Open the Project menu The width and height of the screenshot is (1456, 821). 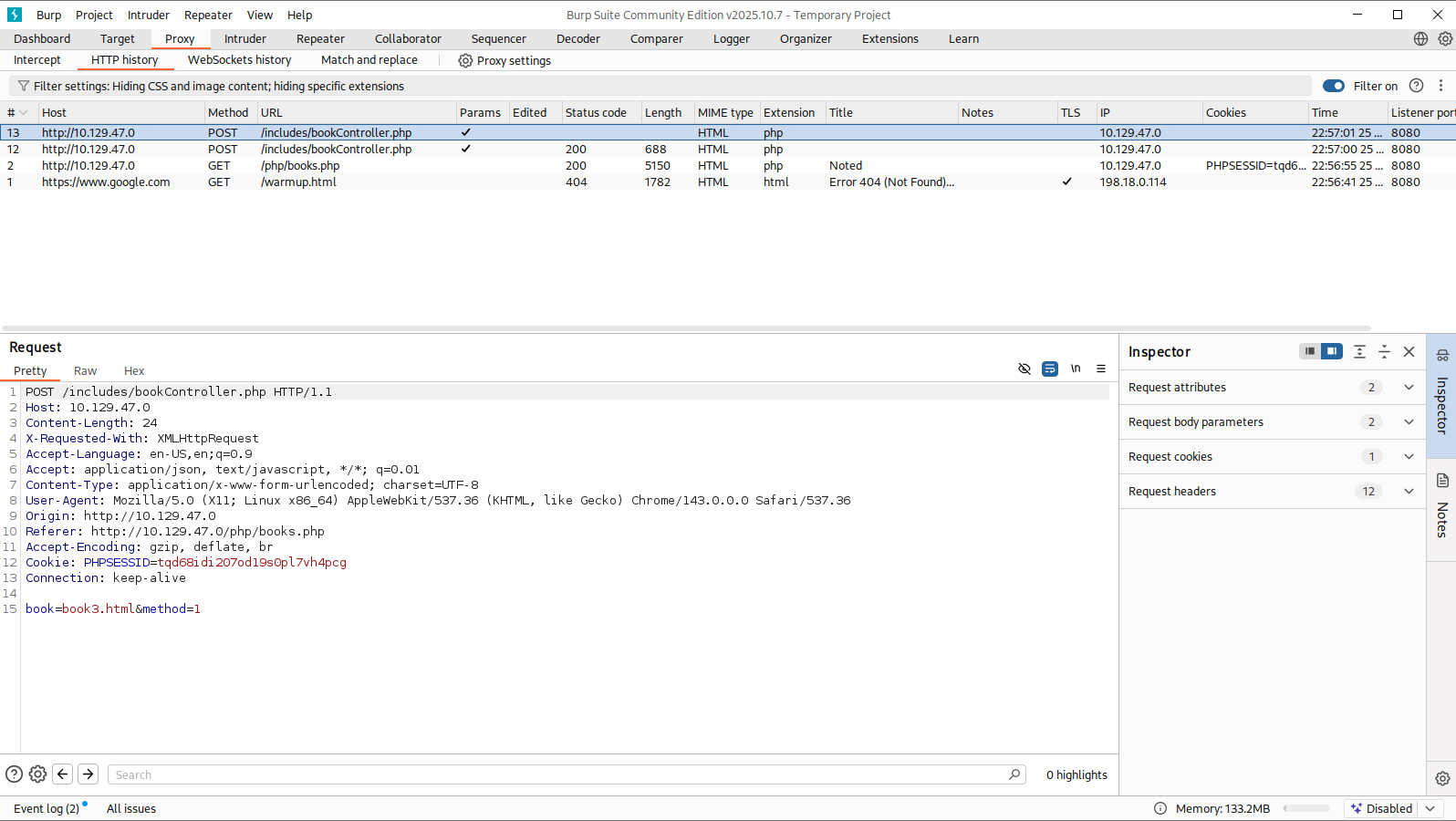tap(94, 15)
